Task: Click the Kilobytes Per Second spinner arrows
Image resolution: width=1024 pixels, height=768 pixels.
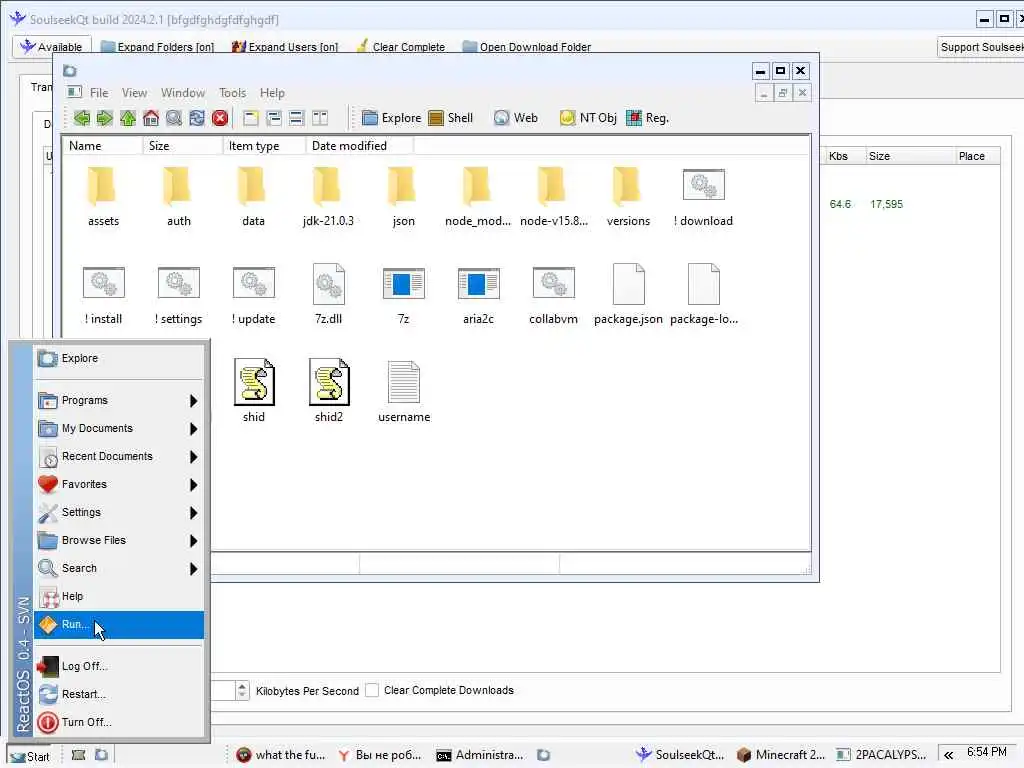Action: point(242,690)
